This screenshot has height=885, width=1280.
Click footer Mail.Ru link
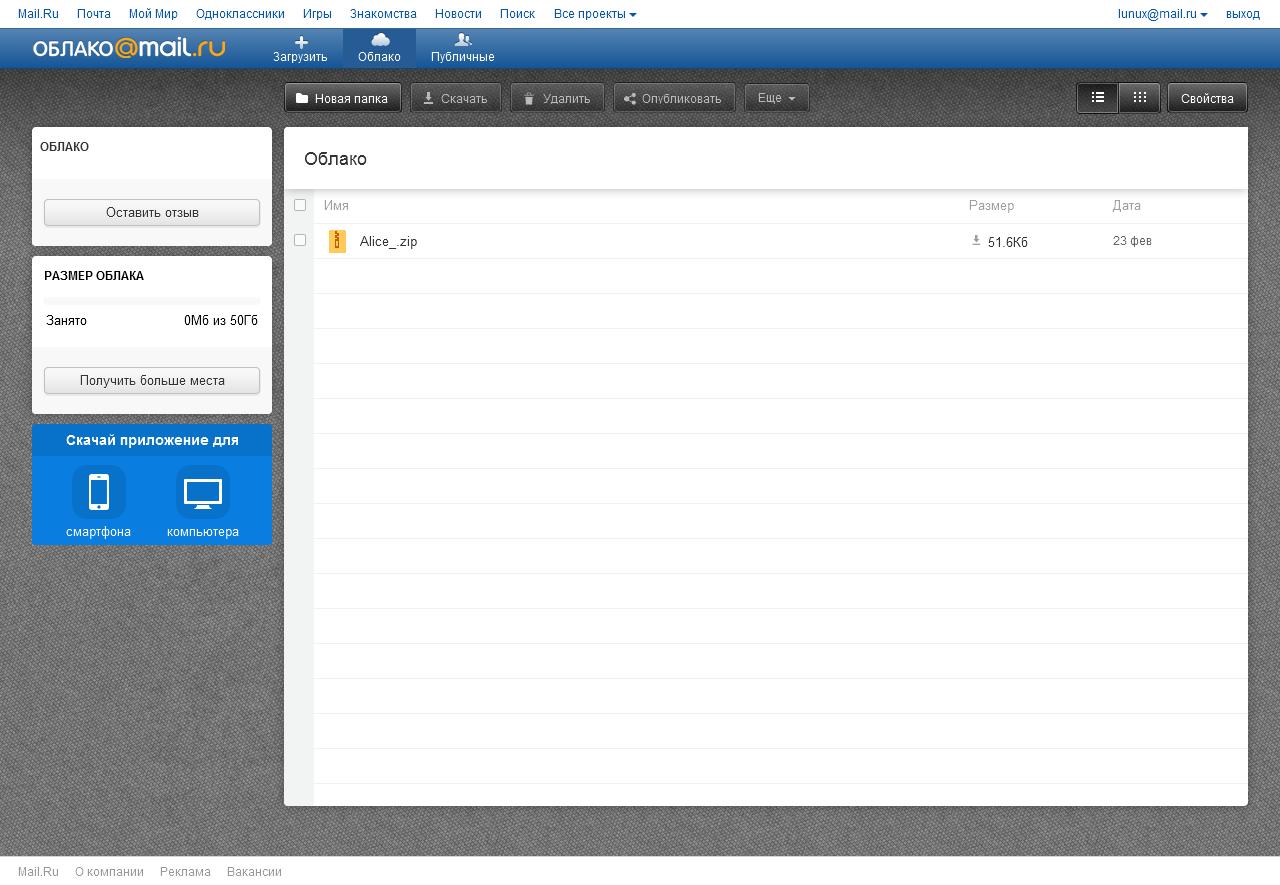[38, 872]
